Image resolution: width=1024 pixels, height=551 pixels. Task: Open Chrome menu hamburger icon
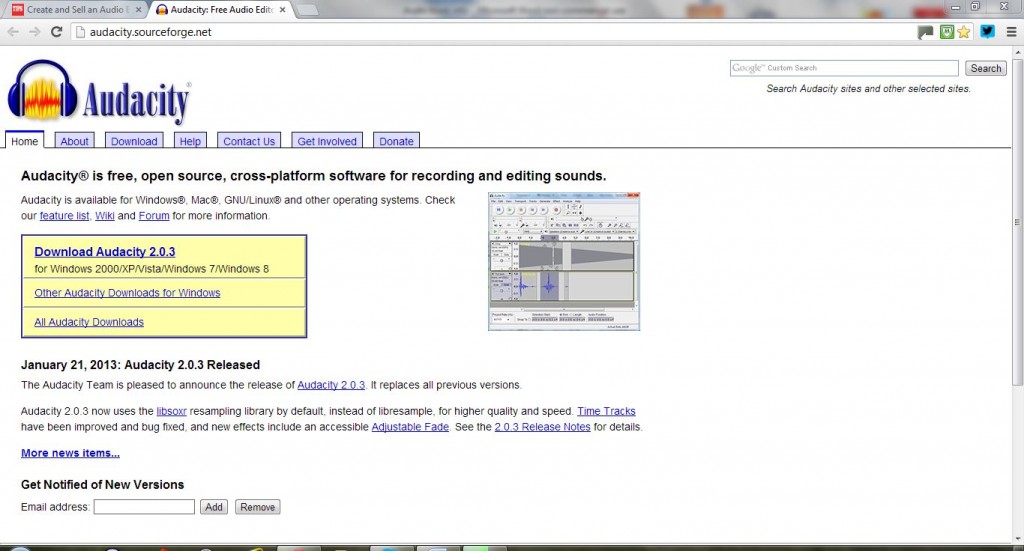(1011, 32)
